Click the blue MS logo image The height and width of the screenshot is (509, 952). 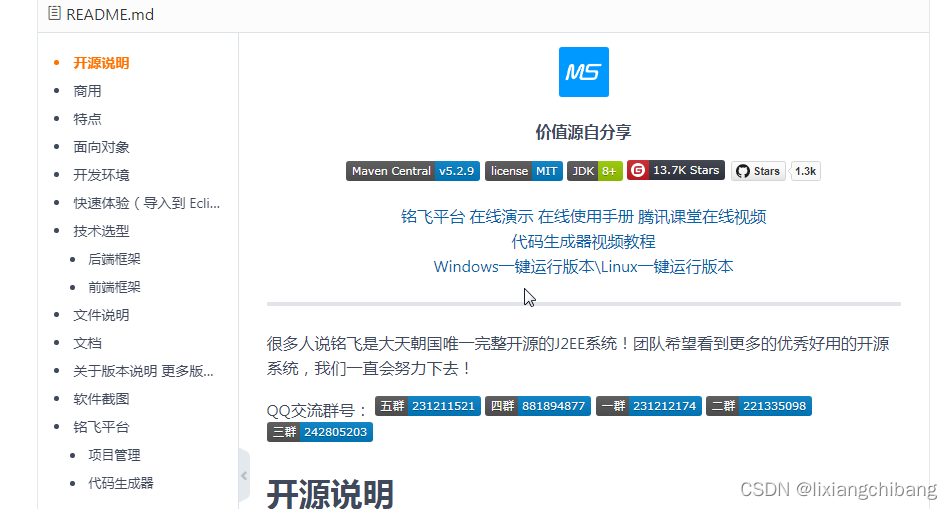583,72
